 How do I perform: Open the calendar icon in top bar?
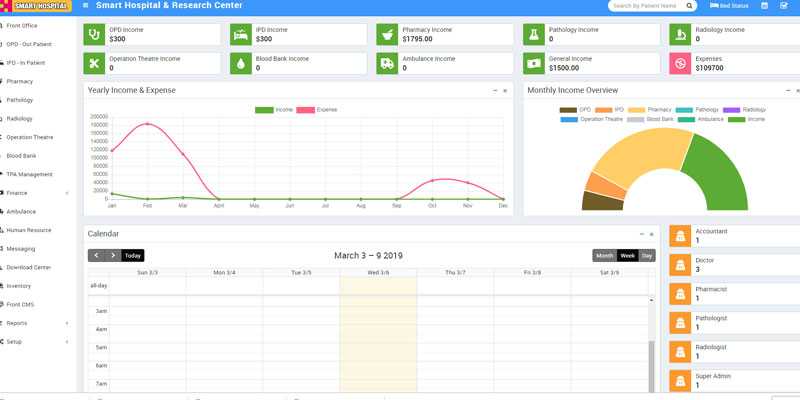click(765, 6)
